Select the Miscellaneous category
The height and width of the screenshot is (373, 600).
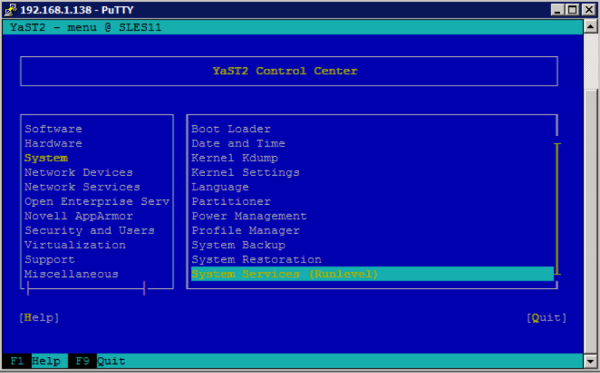pos(72,274)
